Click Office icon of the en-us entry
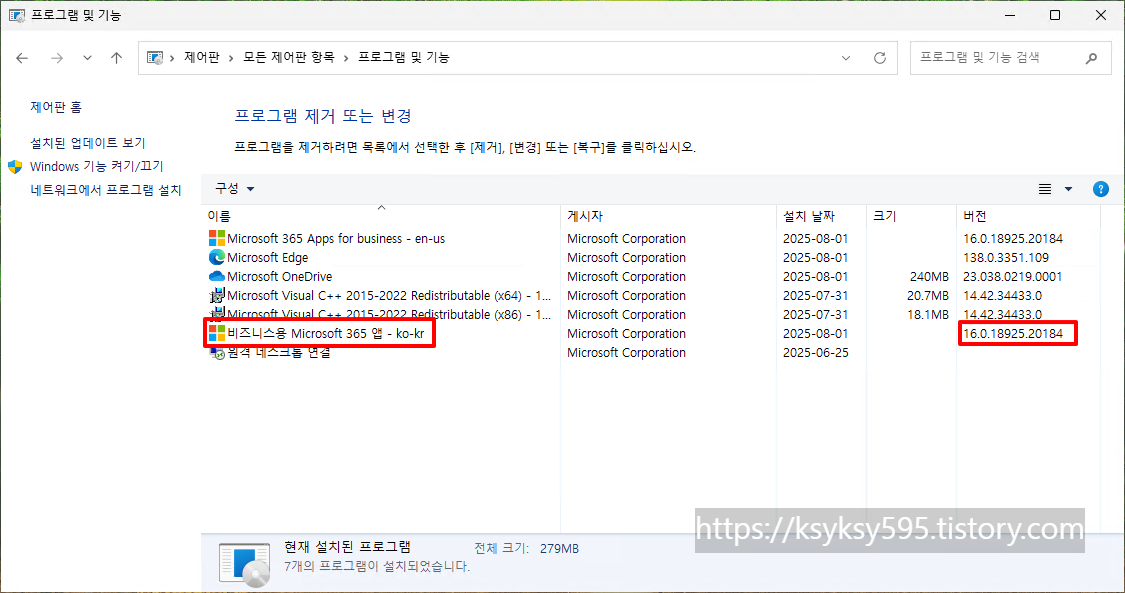Viewport: 1125px width, 593px height. click(217, 238)
